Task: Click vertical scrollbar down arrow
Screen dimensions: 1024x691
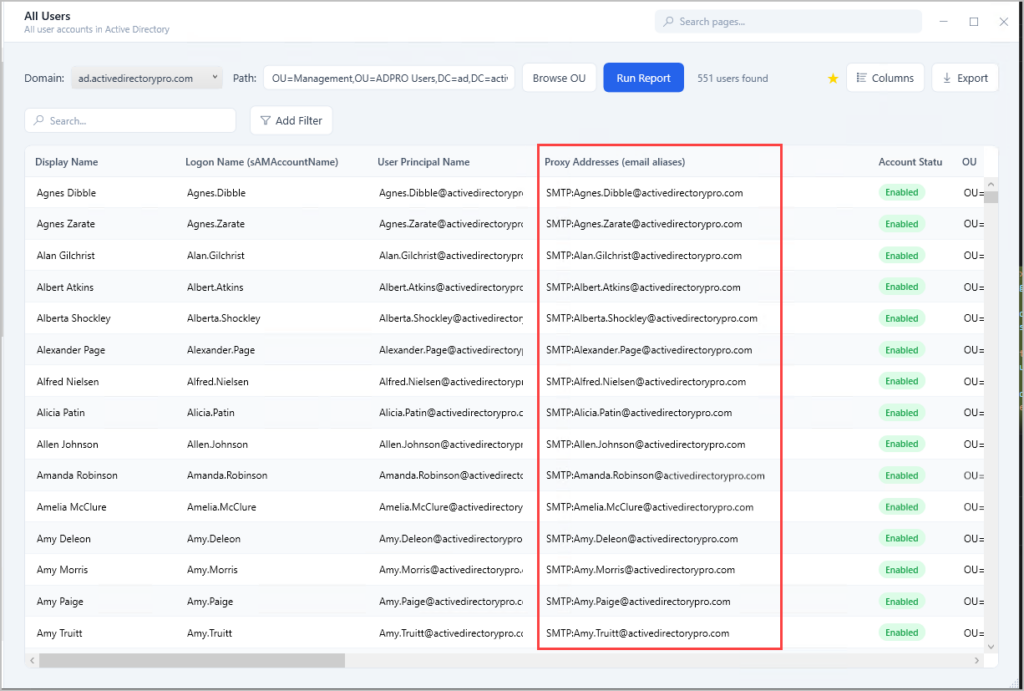Action: click(991, 647)
